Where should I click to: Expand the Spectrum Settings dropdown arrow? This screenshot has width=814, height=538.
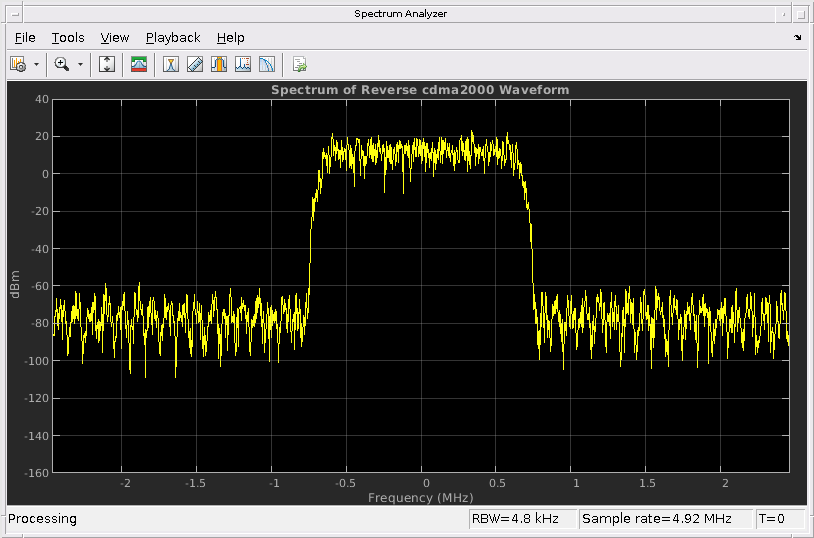point(36,64)
